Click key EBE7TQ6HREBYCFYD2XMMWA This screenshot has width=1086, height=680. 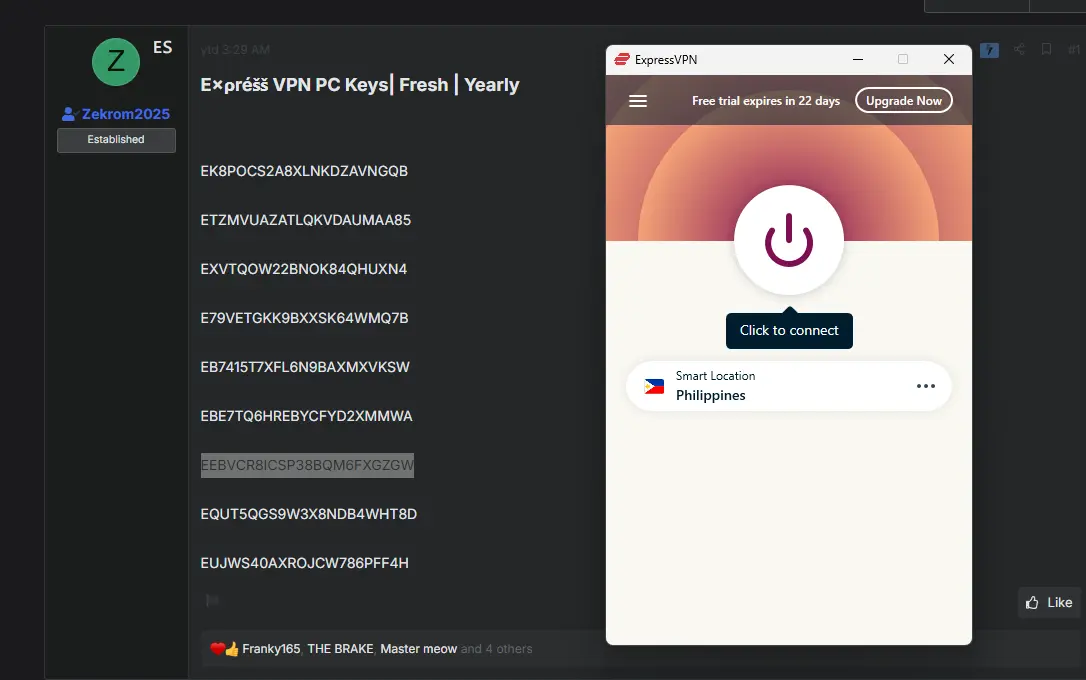pyautogui.click(x=306, y=416)
